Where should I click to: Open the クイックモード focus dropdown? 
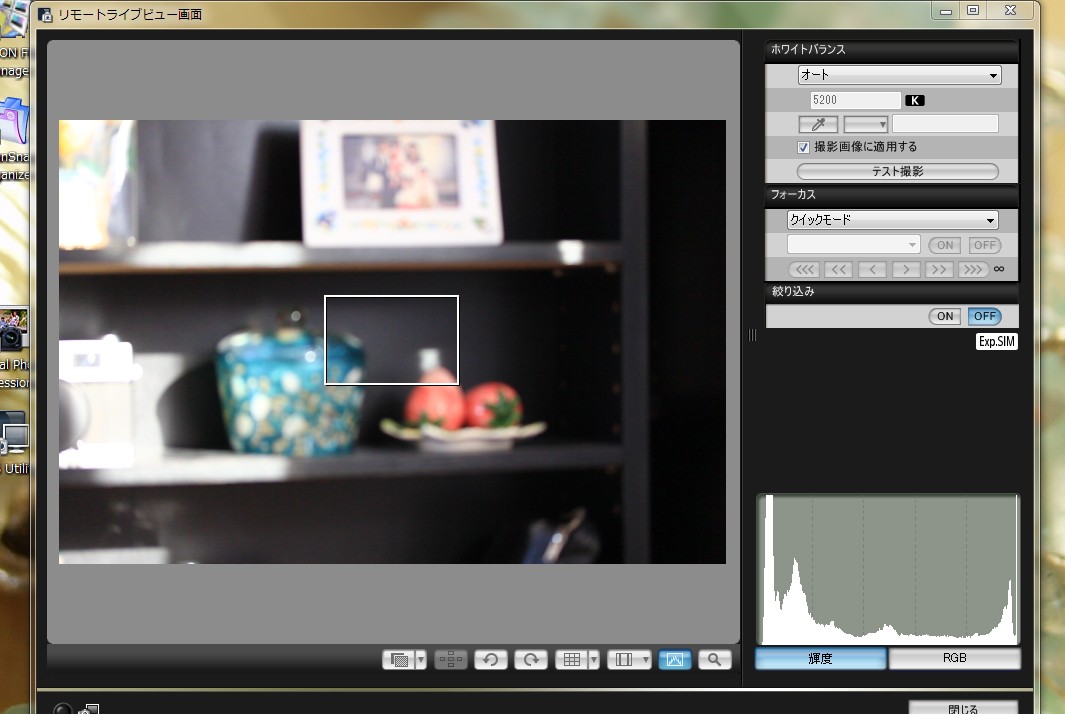[892, 220]
